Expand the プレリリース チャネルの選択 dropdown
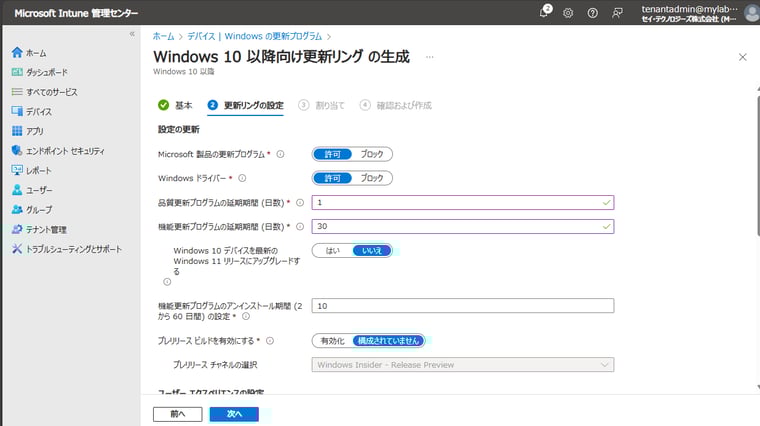 (463, 365)
